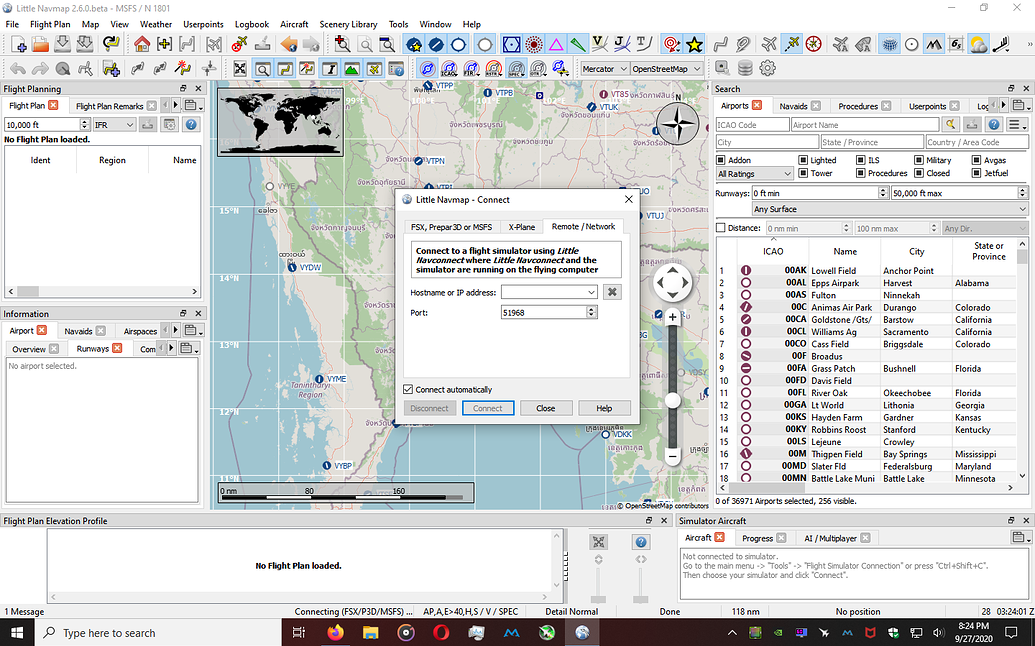1035x646 pixels.
Task: Show airport weather icons on map
Action: pyautogui.click(x=977, y=45)
